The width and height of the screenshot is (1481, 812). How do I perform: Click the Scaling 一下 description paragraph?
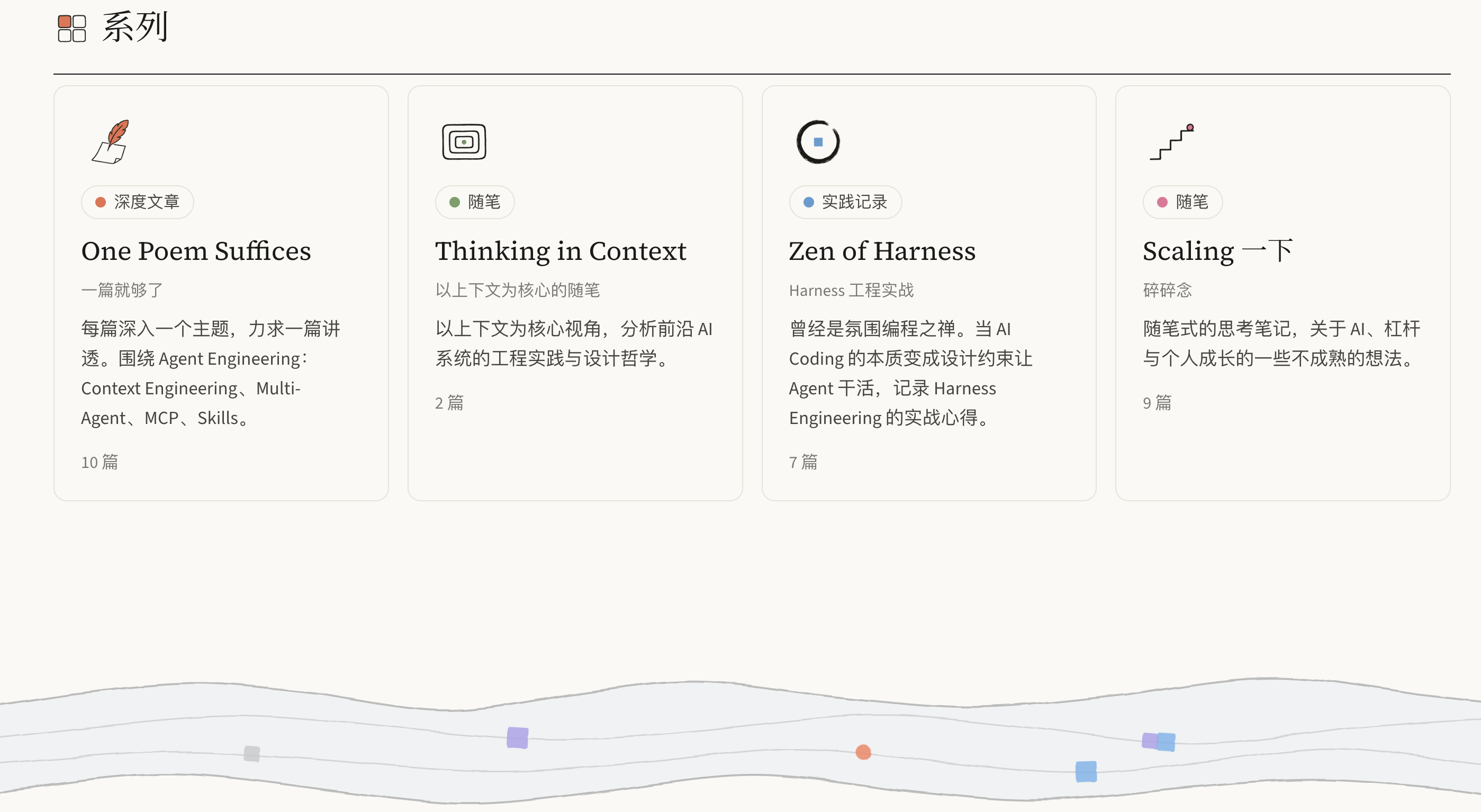1281,344
